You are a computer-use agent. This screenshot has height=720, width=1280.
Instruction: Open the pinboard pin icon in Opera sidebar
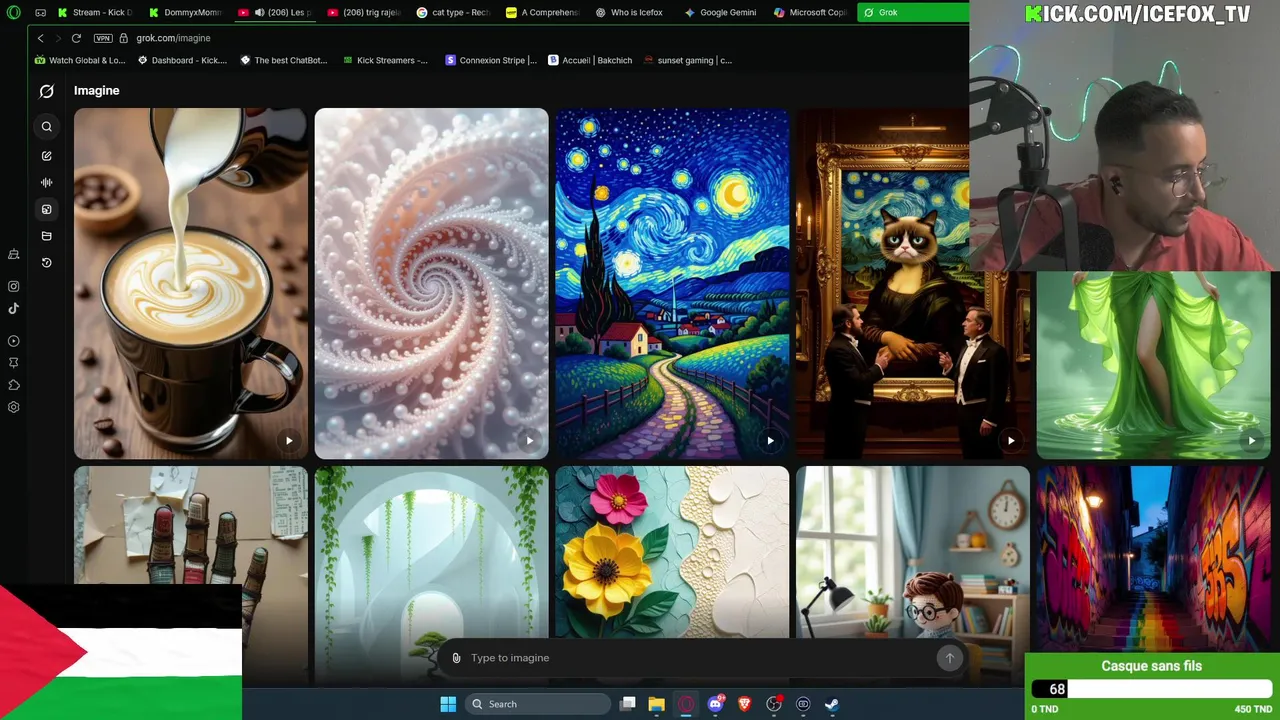(13, 363)
